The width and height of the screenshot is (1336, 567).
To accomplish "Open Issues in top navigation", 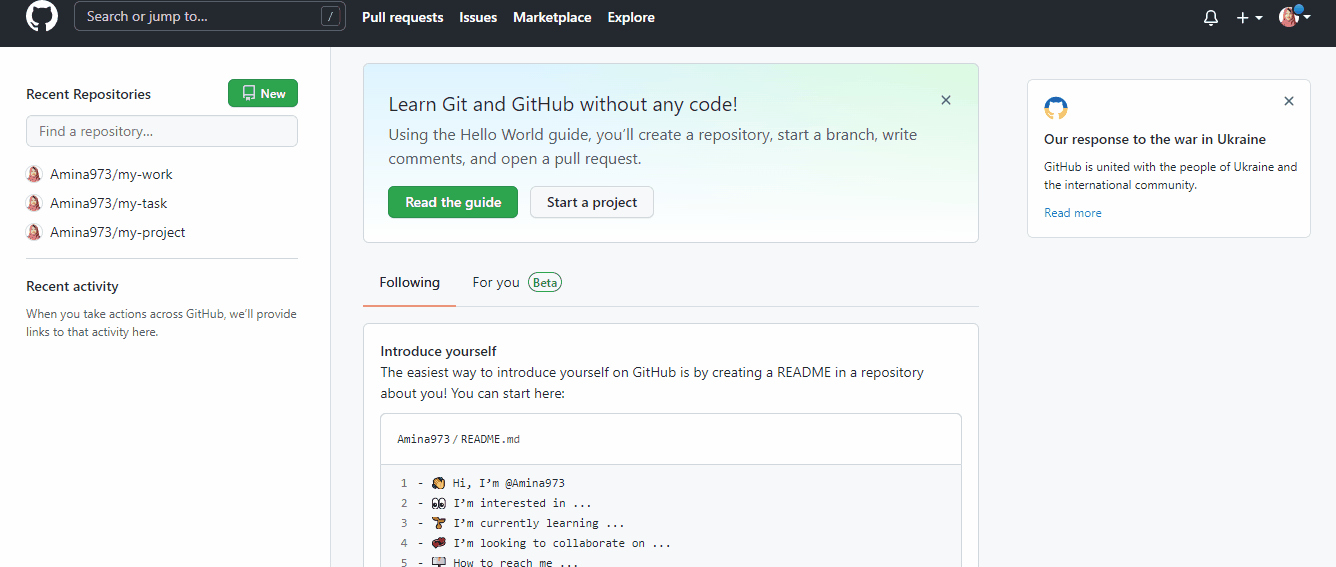I will tap(478, 17).
